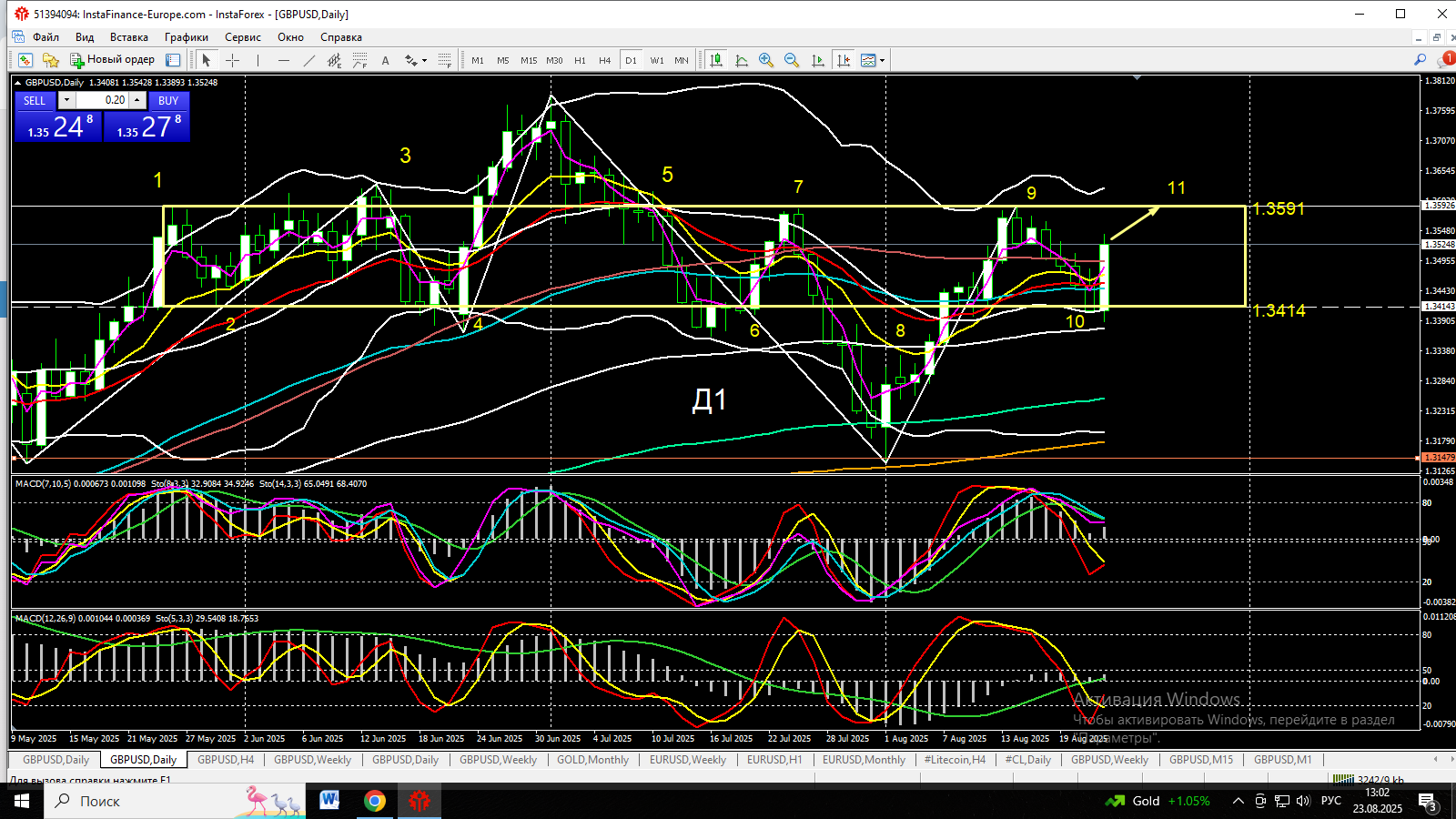Switch chart to bar chart icon

coord(716,60)
